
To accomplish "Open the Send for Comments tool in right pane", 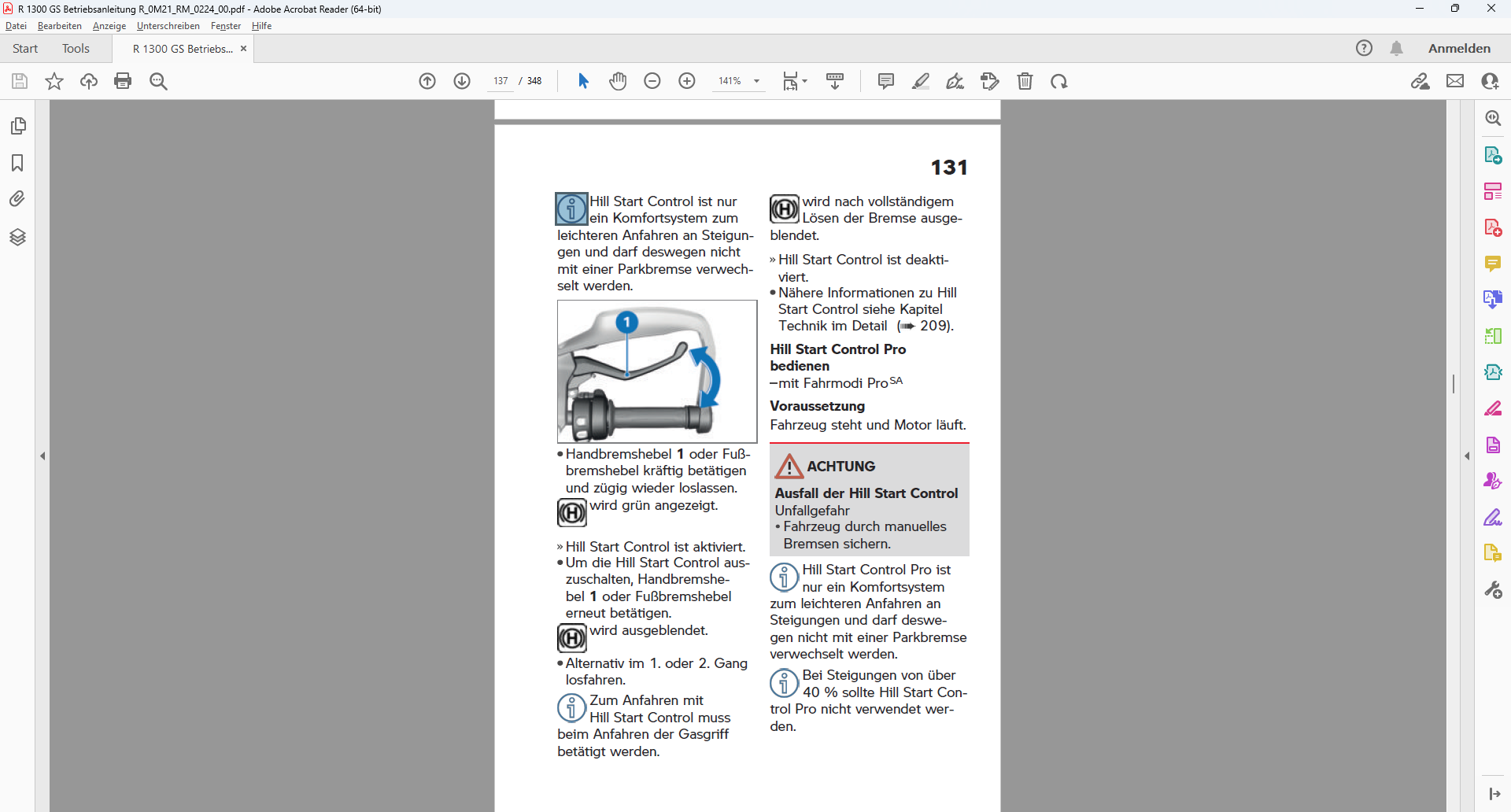I will 1493,553.
